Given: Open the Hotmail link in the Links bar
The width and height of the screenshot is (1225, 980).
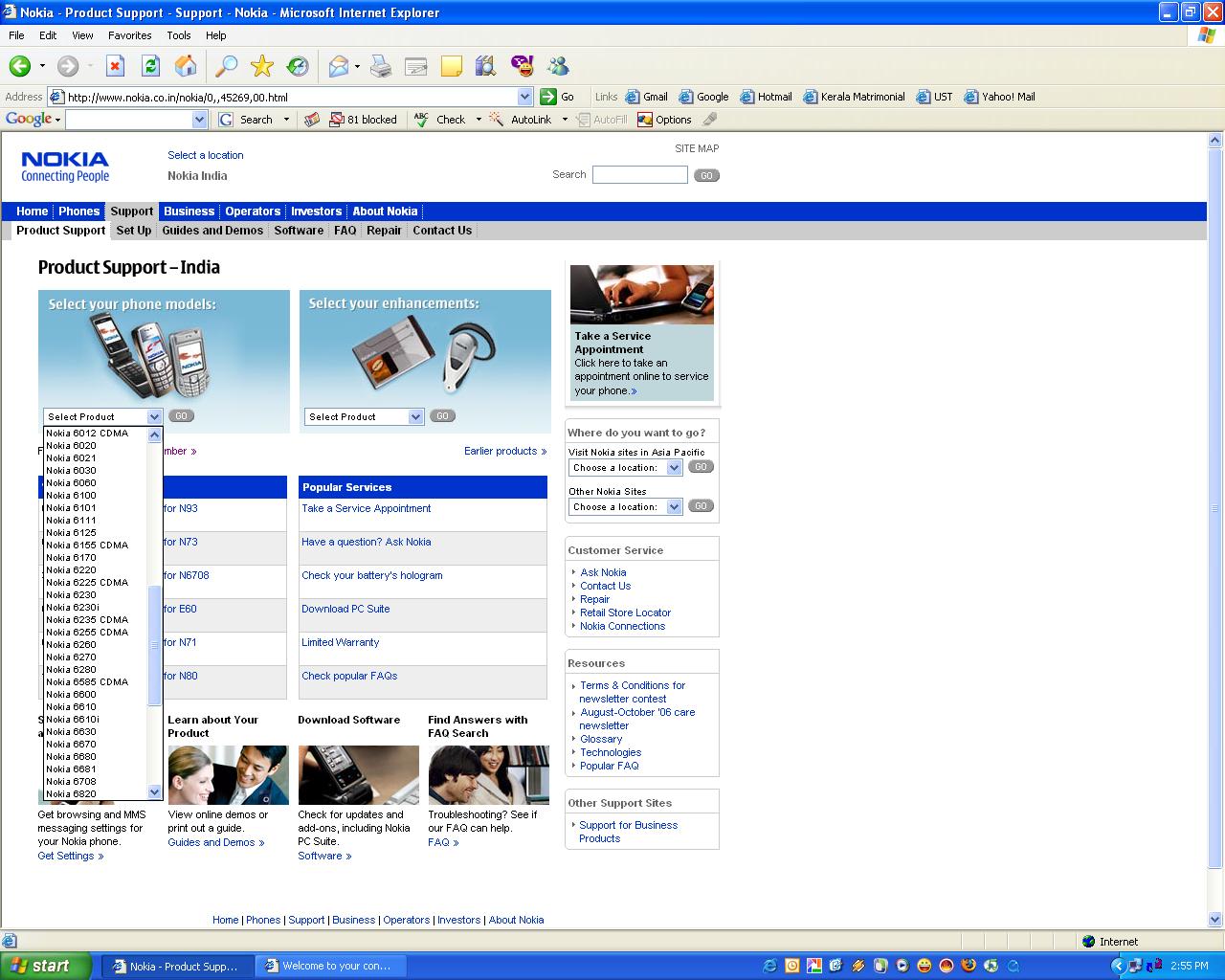Looking at the screenshot, I should tap(766, 97).
